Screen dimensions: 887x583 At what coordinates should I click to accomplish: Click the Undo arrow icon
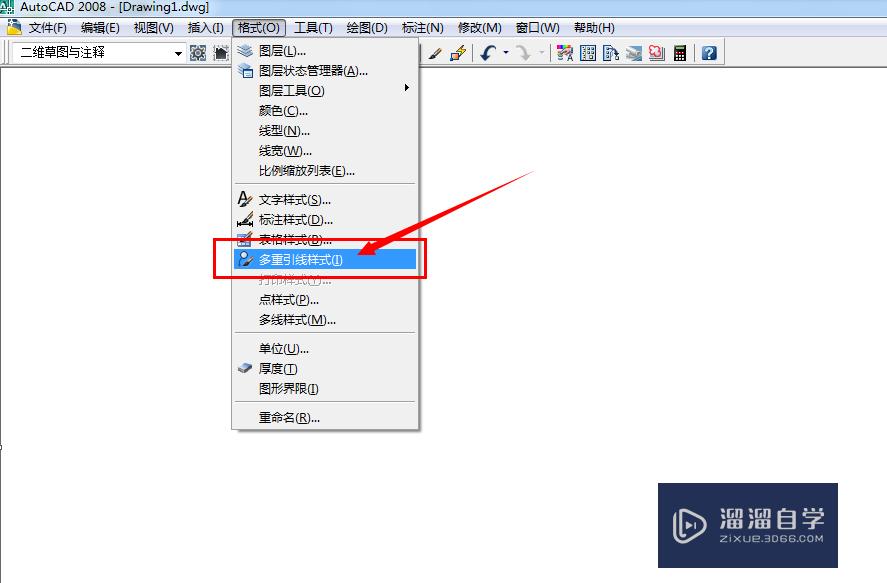coord(488,52)
